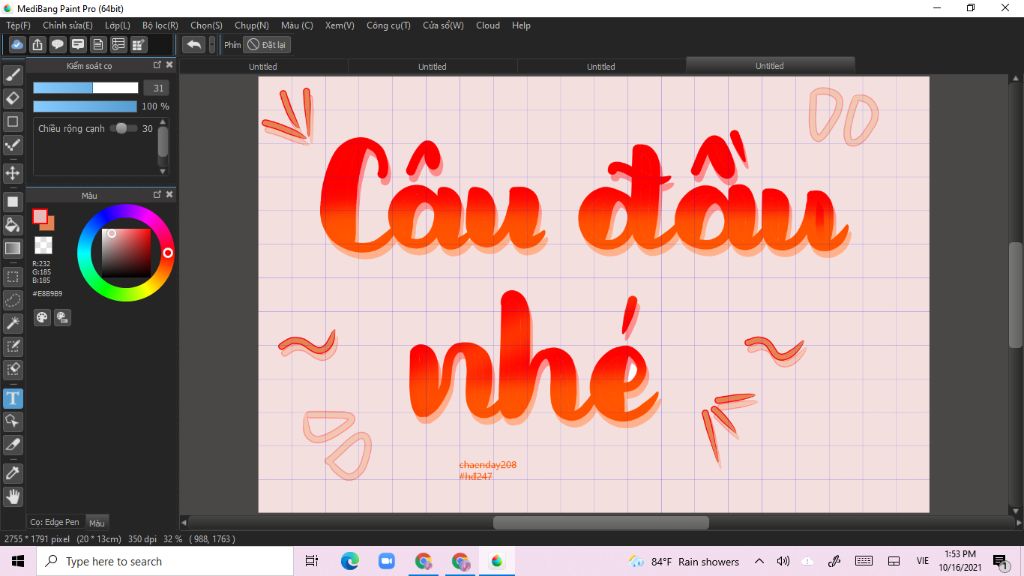Click the orange background color swatch
The width and height of the screenshot is (1024, 576).
coord(49,225)
